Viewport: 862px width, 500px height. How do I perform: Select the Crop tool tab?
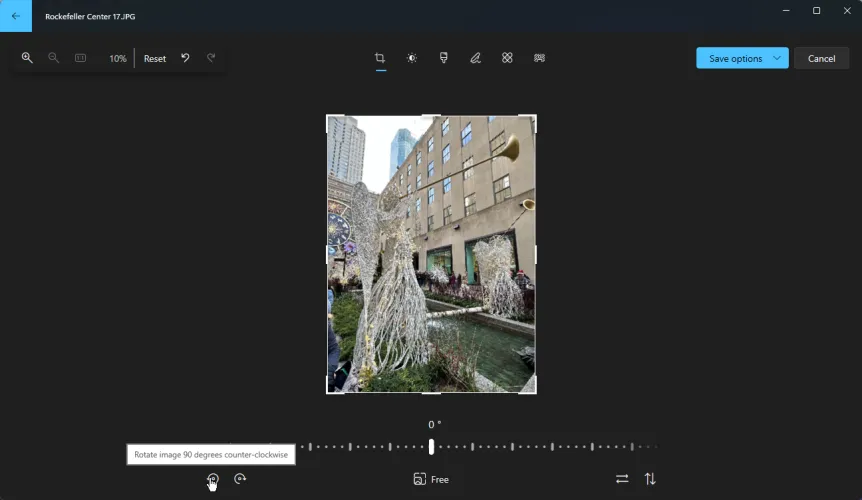(380, 58)
